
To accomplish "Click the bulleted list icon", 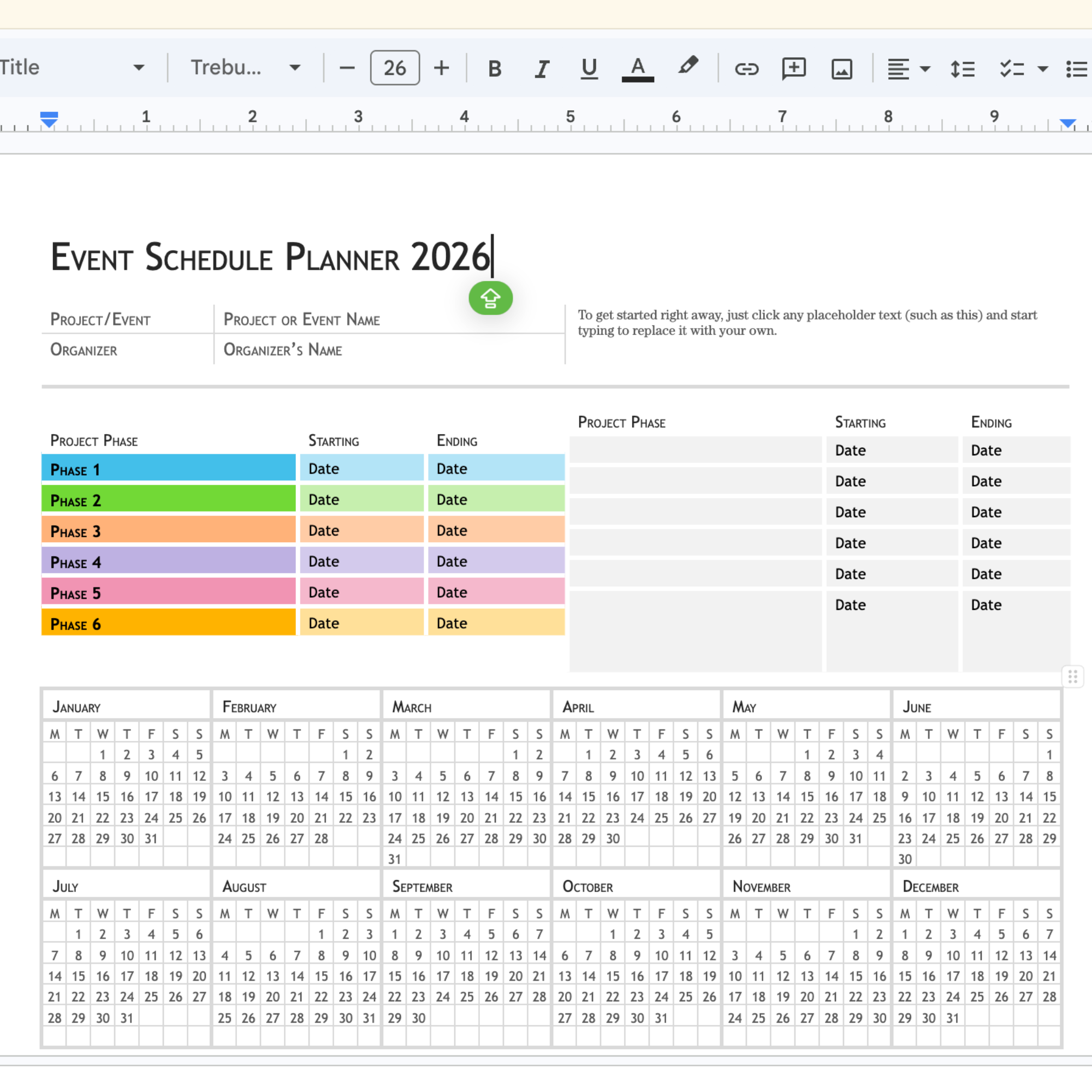I will click(x=1077, y=68).
